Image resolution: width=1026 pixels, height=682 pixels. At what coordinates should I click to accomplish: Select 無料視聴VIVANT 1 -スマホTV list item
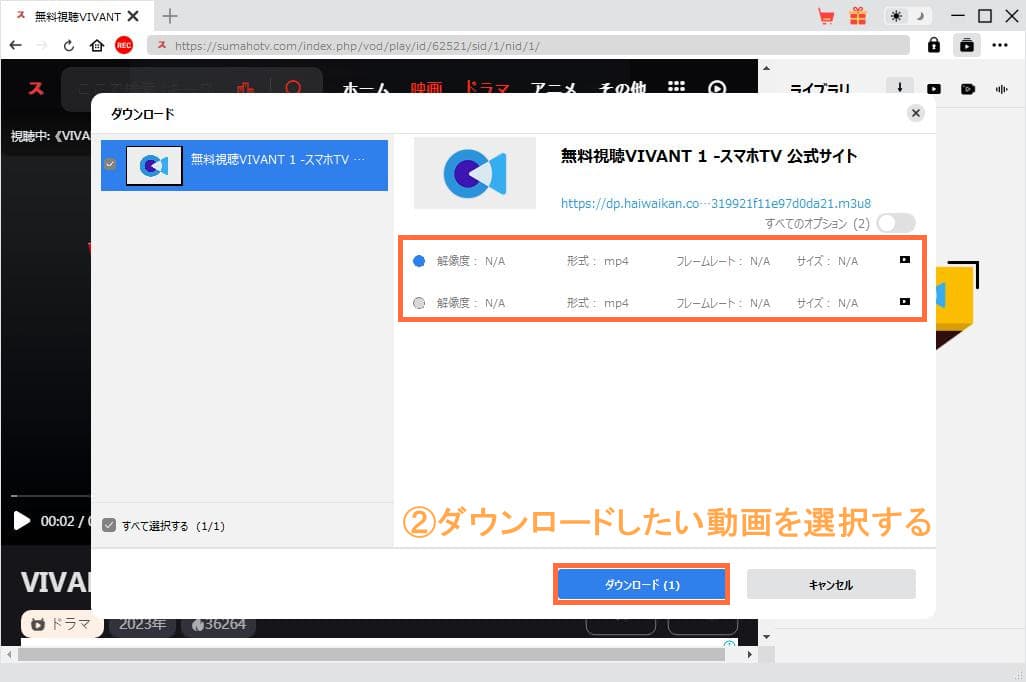pyautogui.click(x=244, y=165)
